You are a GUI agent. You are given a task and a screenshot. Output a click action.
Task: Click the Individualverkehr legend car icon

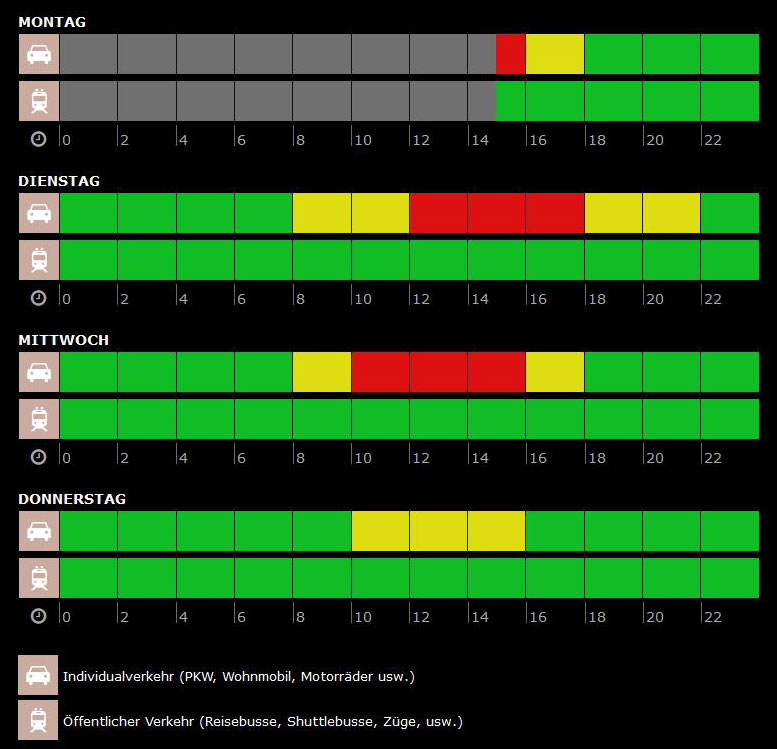point(39,676)
